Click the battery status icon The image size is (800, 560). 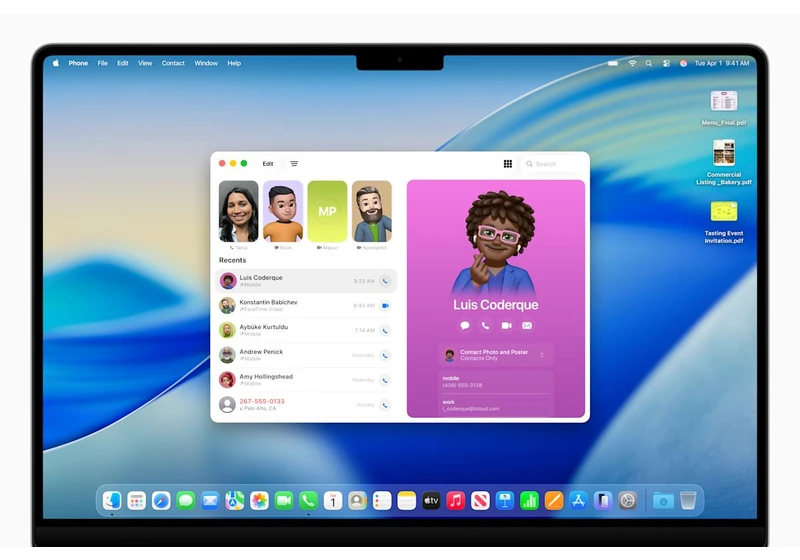pyautogui.click(x=613, y=63)
